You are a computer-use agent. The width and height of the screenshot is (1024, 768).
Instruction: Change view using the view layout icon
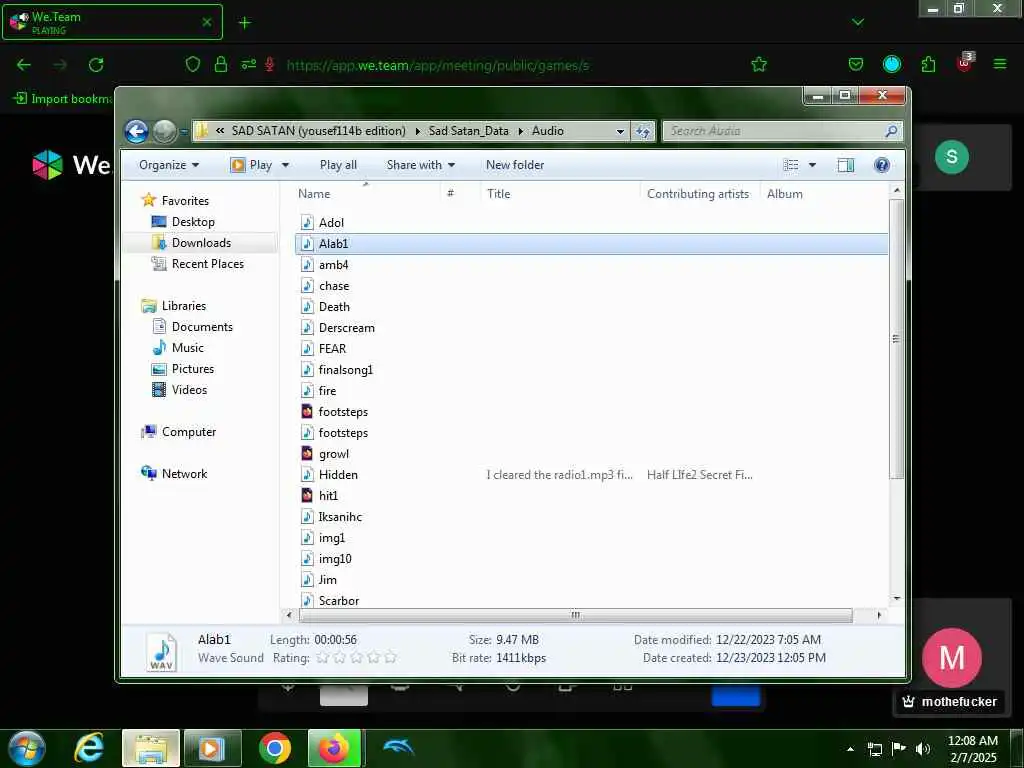coord(791,165)
